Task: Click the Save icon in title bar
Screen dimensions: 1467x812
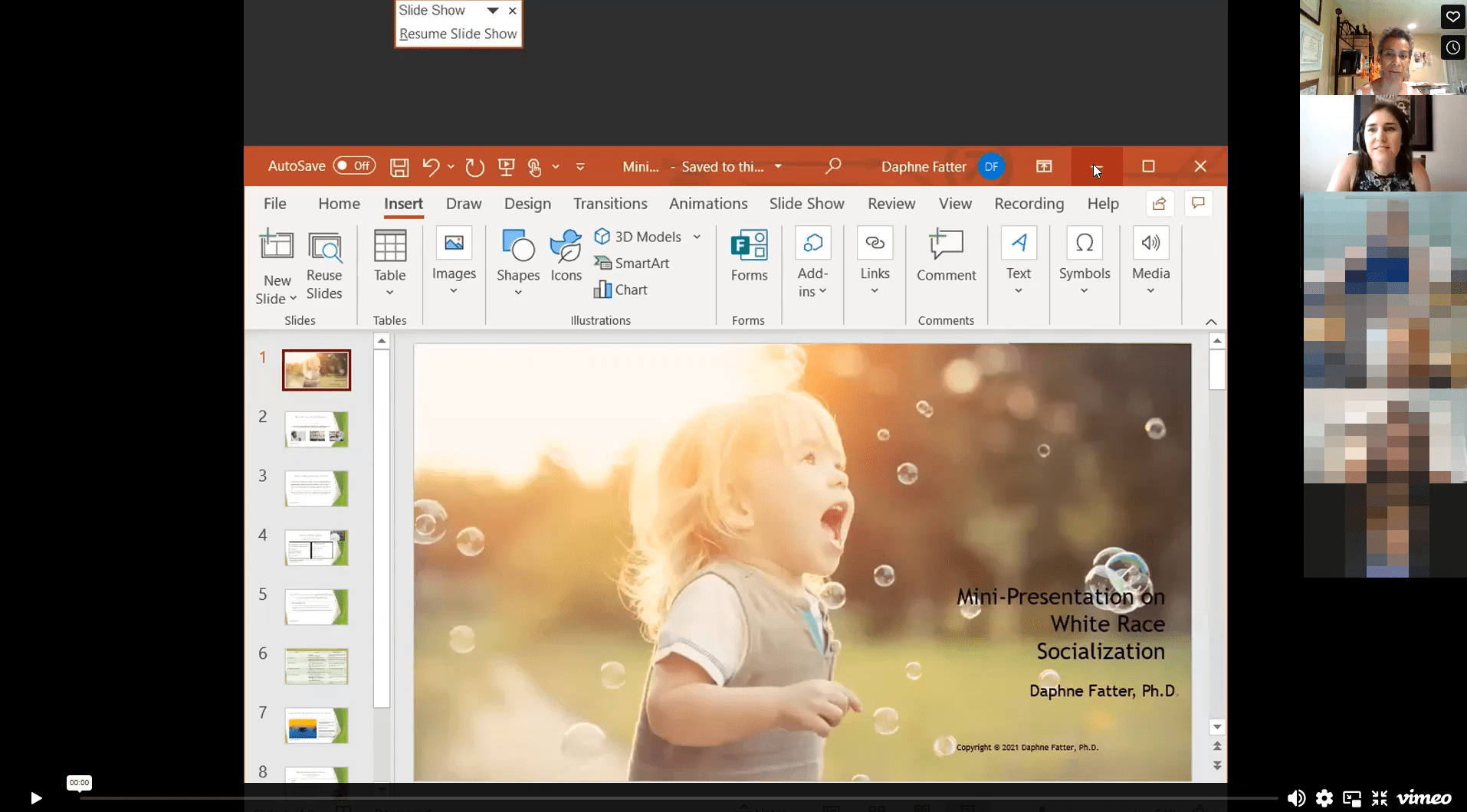Action: (x=399, y=167)
